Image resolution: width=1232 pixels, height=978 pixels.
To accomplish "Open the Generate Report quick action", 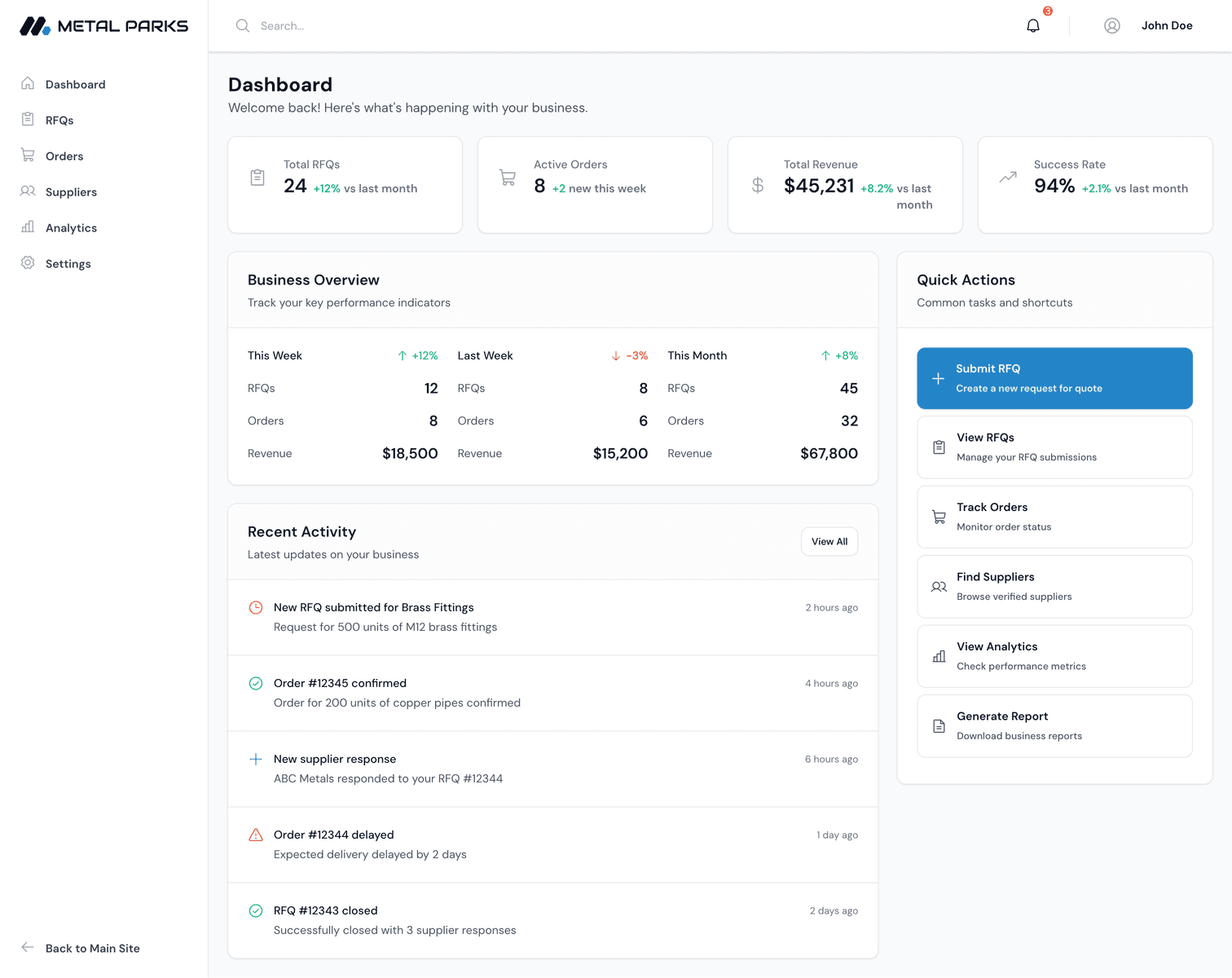I will click(1054, 725).
